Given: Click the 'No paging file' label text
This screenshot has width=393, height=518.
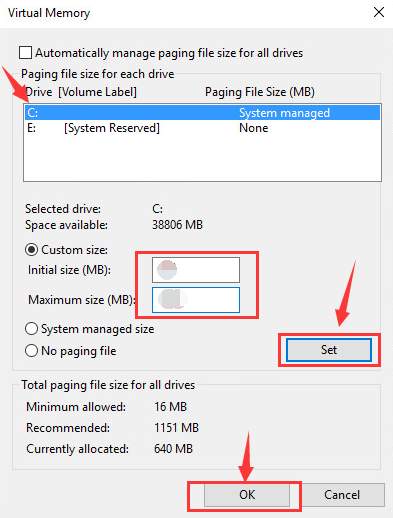Looking at the screenshot, I should click(x=79, y=351).
